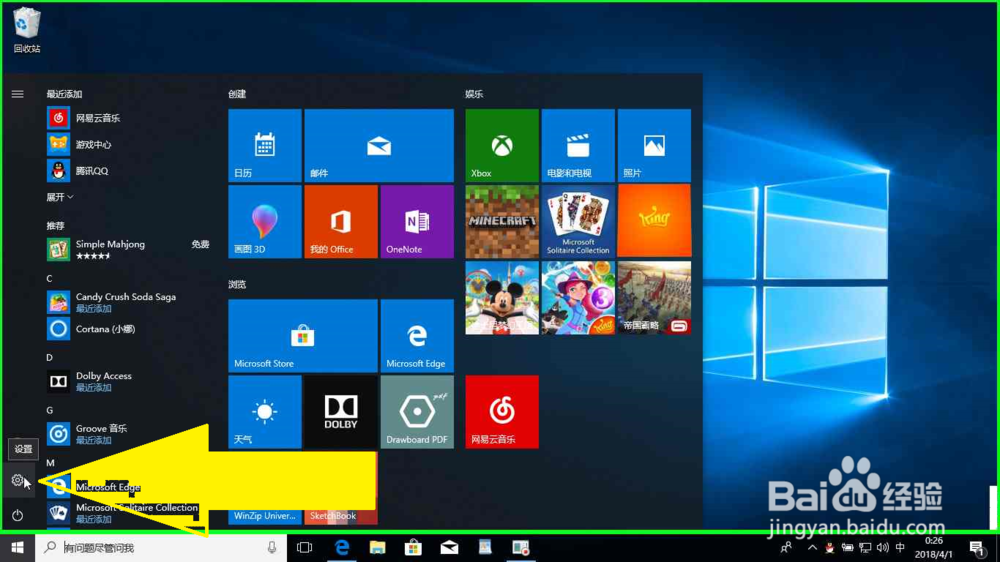This screenshot has height=562, width=1000.
Task: Open the Recycle Bin (回收站) desktop icon
Action: tap(26, 30)
